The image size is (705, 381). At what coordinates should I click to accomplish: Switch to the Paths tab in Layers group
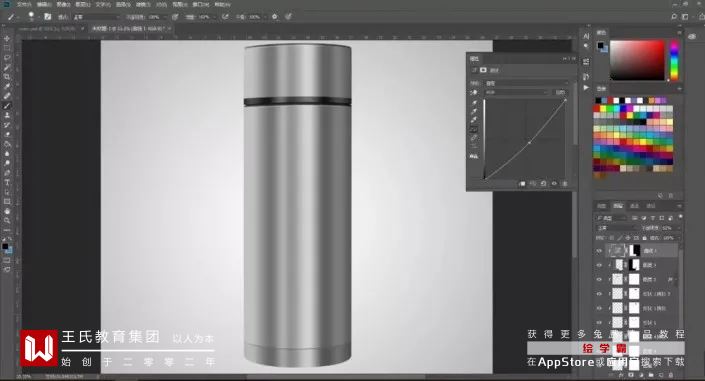point(651,206)
